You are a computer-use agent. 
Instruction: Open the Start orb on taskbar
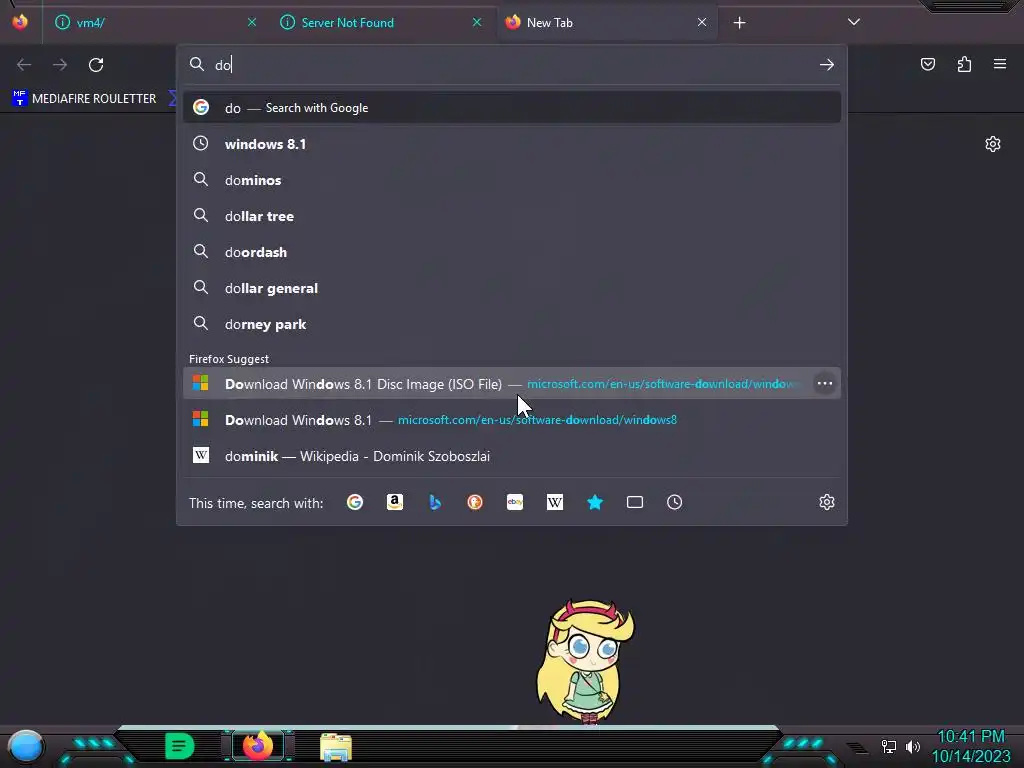pyautogui.click(x=25, y=747)
